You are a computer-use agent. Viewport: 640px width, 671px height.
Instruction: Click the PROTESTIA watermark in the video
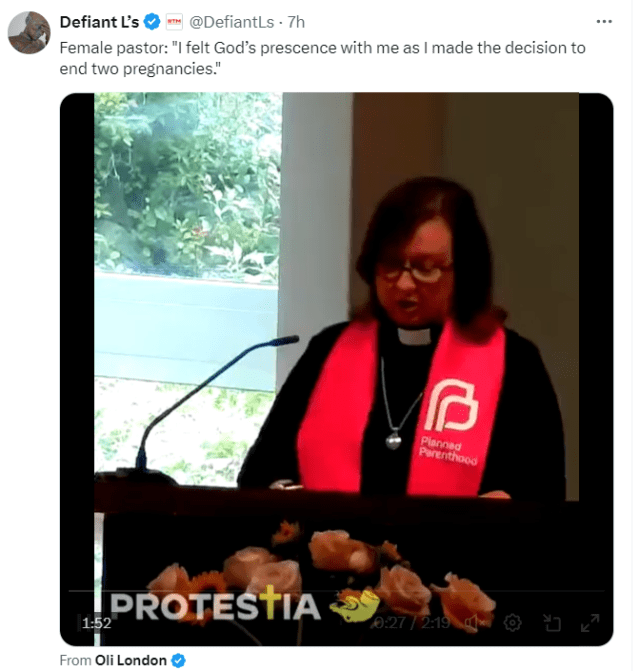pyautogui.click(x=215, y=606)
